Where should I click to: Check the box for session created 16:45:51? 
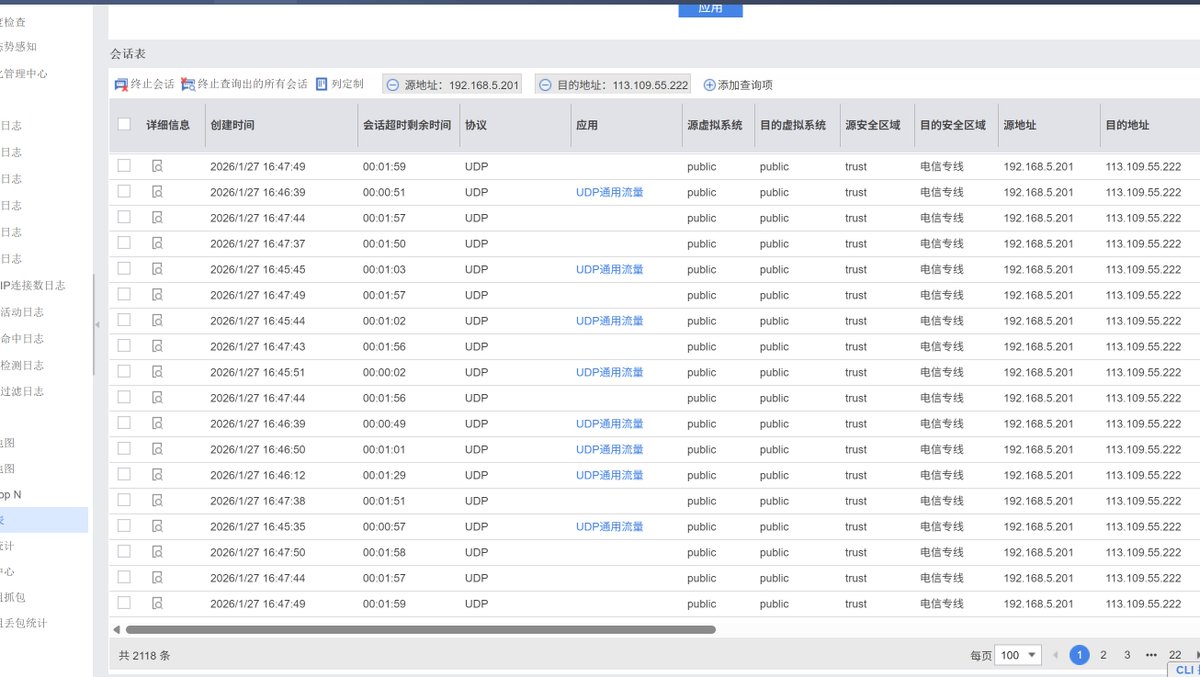click(124, 372)
